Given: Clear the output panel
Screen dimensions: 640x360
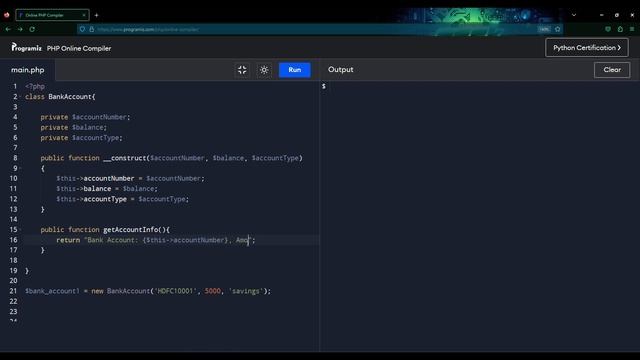Looking at the screenshot, I should pyautogui.click(x=612, y=70).
